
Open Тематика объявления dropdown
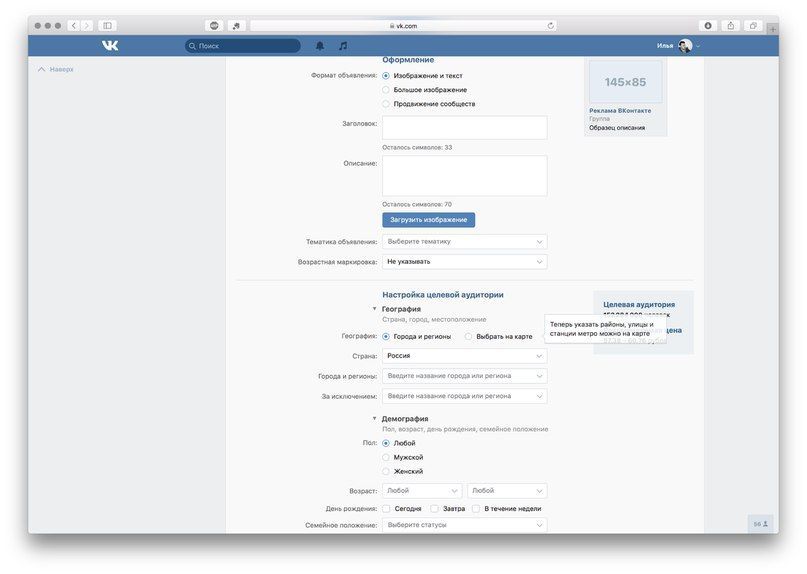[464, 241]
